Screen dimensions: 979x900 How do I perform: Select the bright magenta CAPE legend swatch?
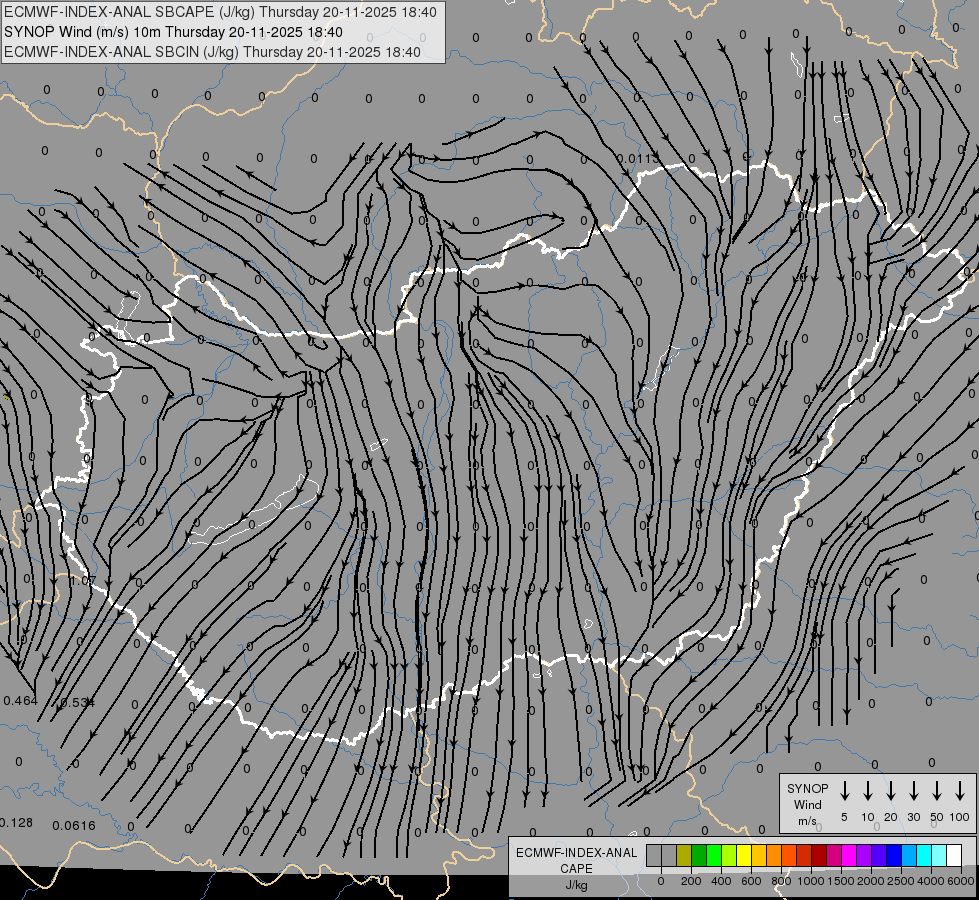[x=849, y=855]
